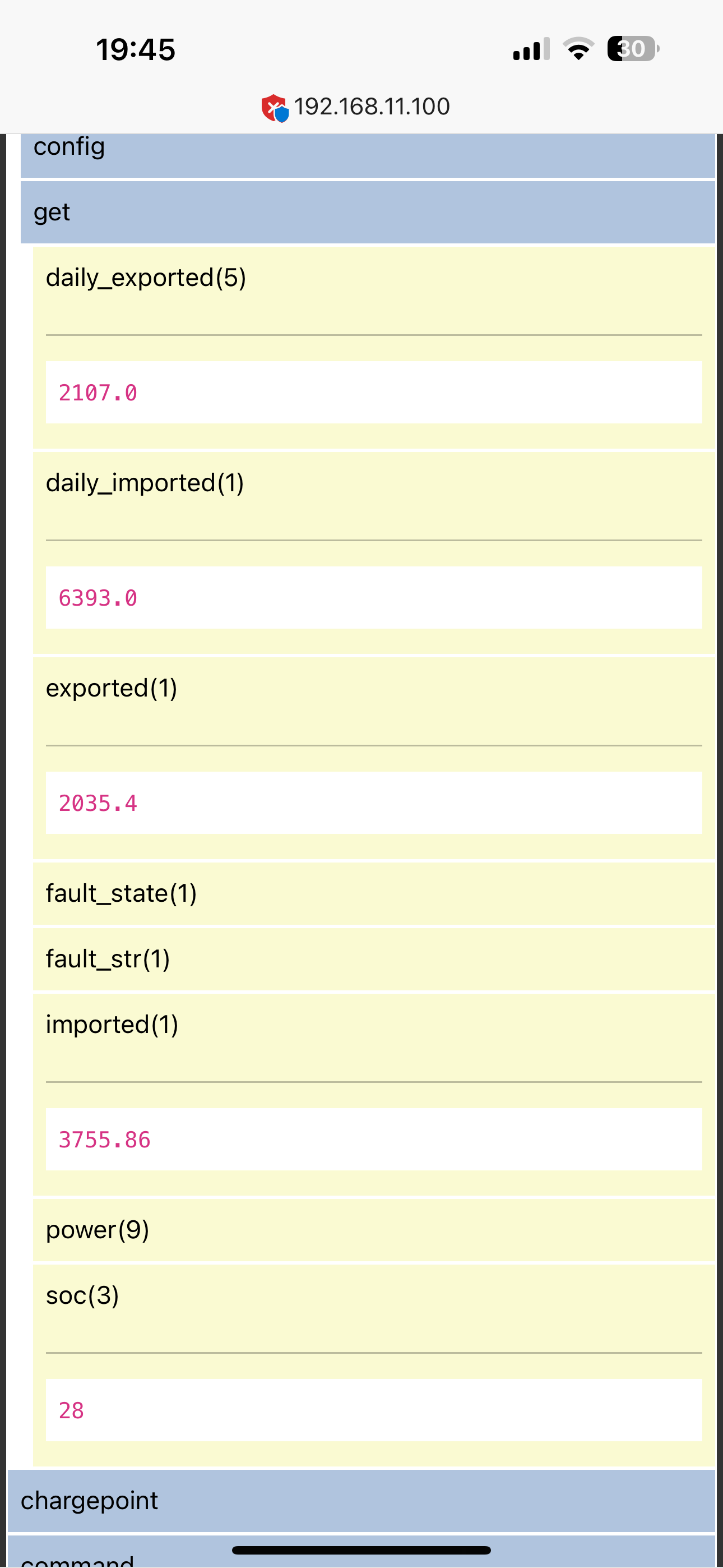Select the 2107.0 daily exported value
The image size is (723, 1568).
98,393
